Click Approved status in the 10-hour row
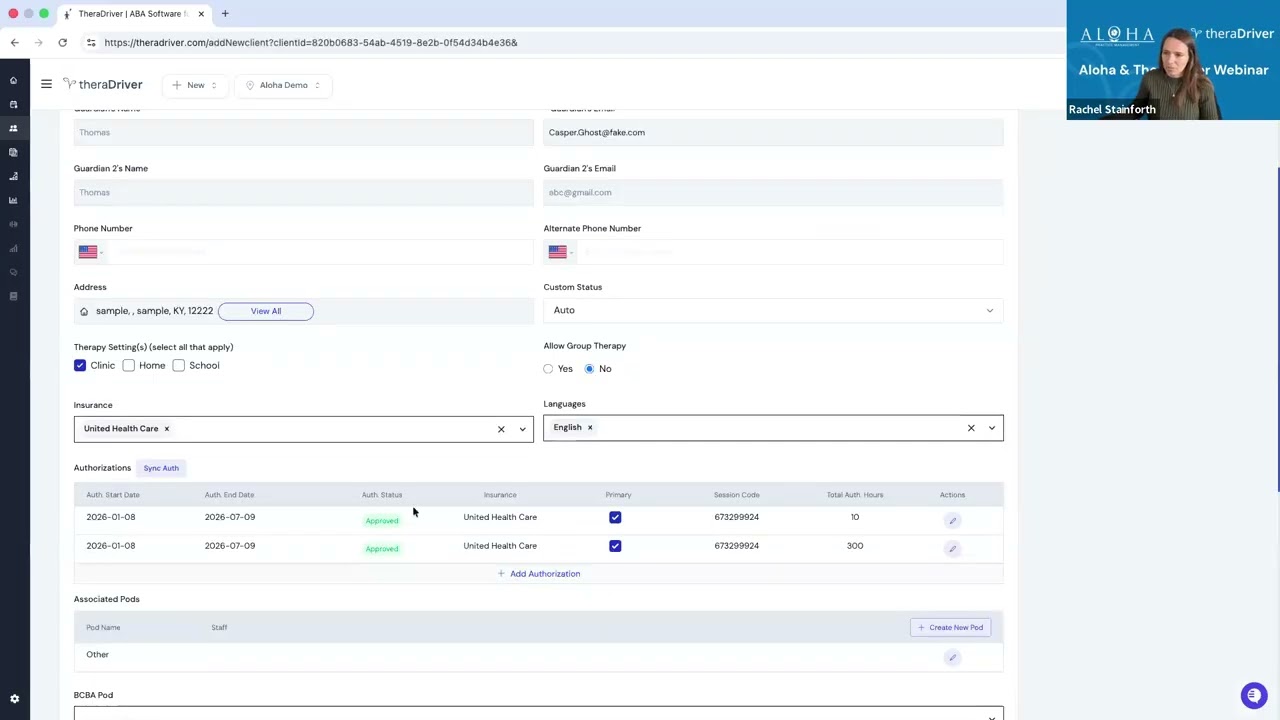Image resolution: width=1280 pixels, height=720 pixels. 382,520
